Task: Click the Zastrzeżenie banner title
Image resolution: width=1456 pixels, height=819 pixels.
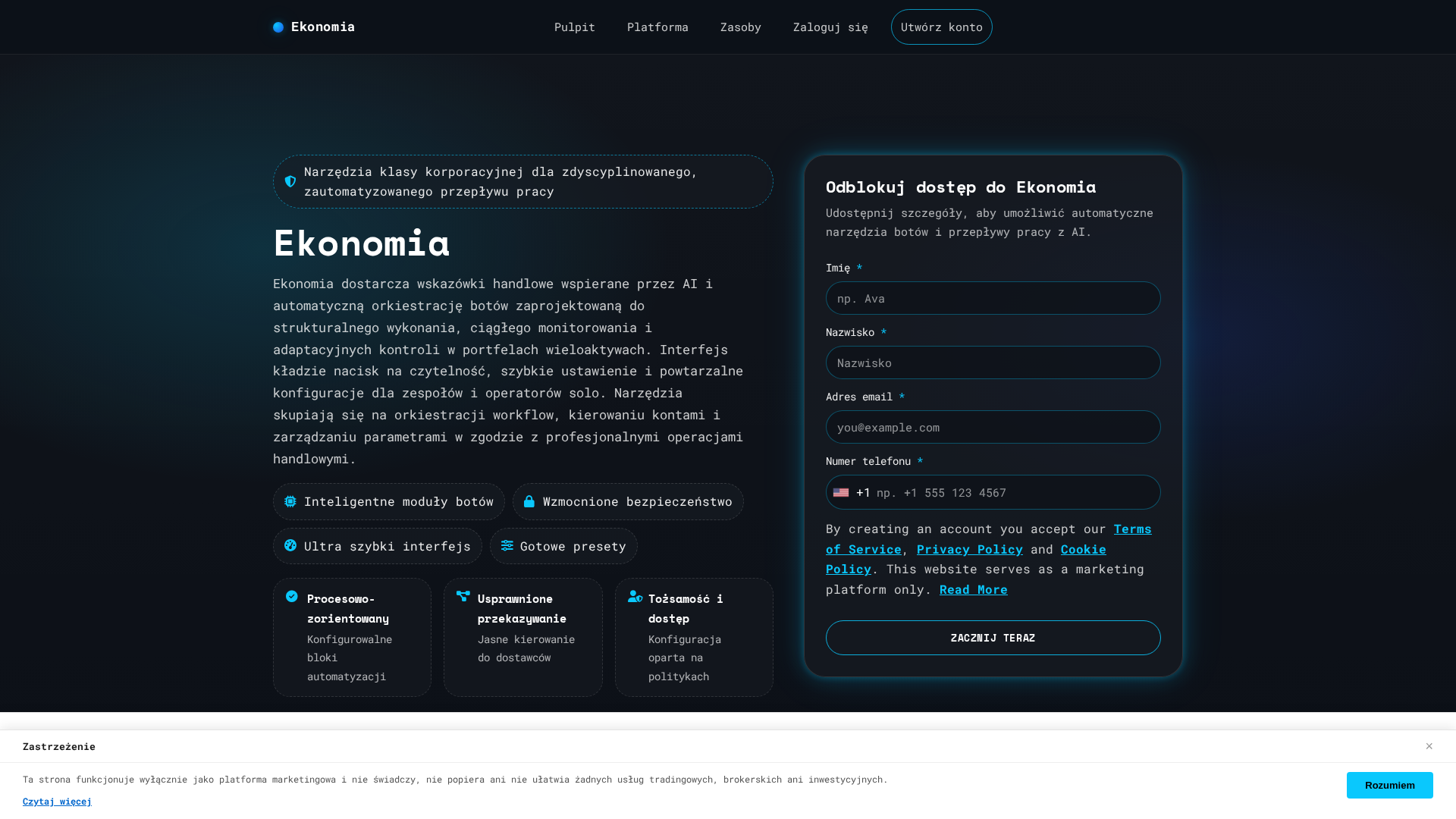Action: 59,747
